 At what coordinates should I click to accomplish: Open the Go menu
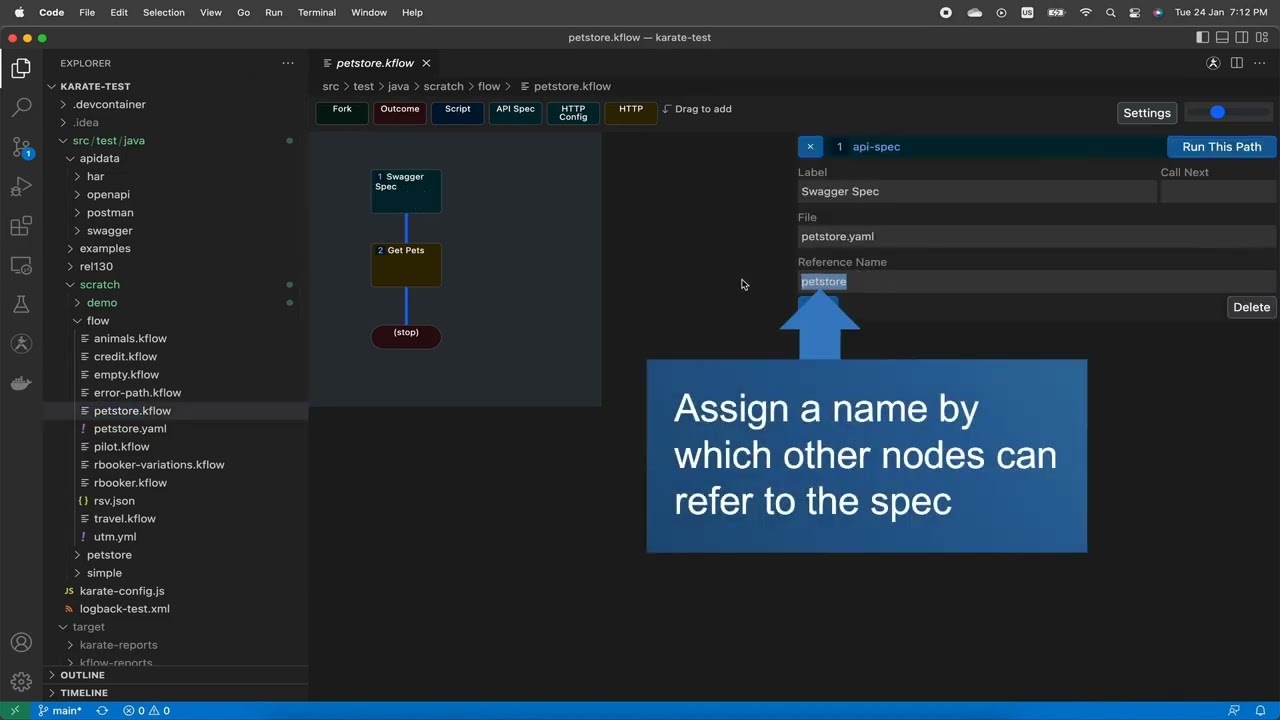point(244,12)
